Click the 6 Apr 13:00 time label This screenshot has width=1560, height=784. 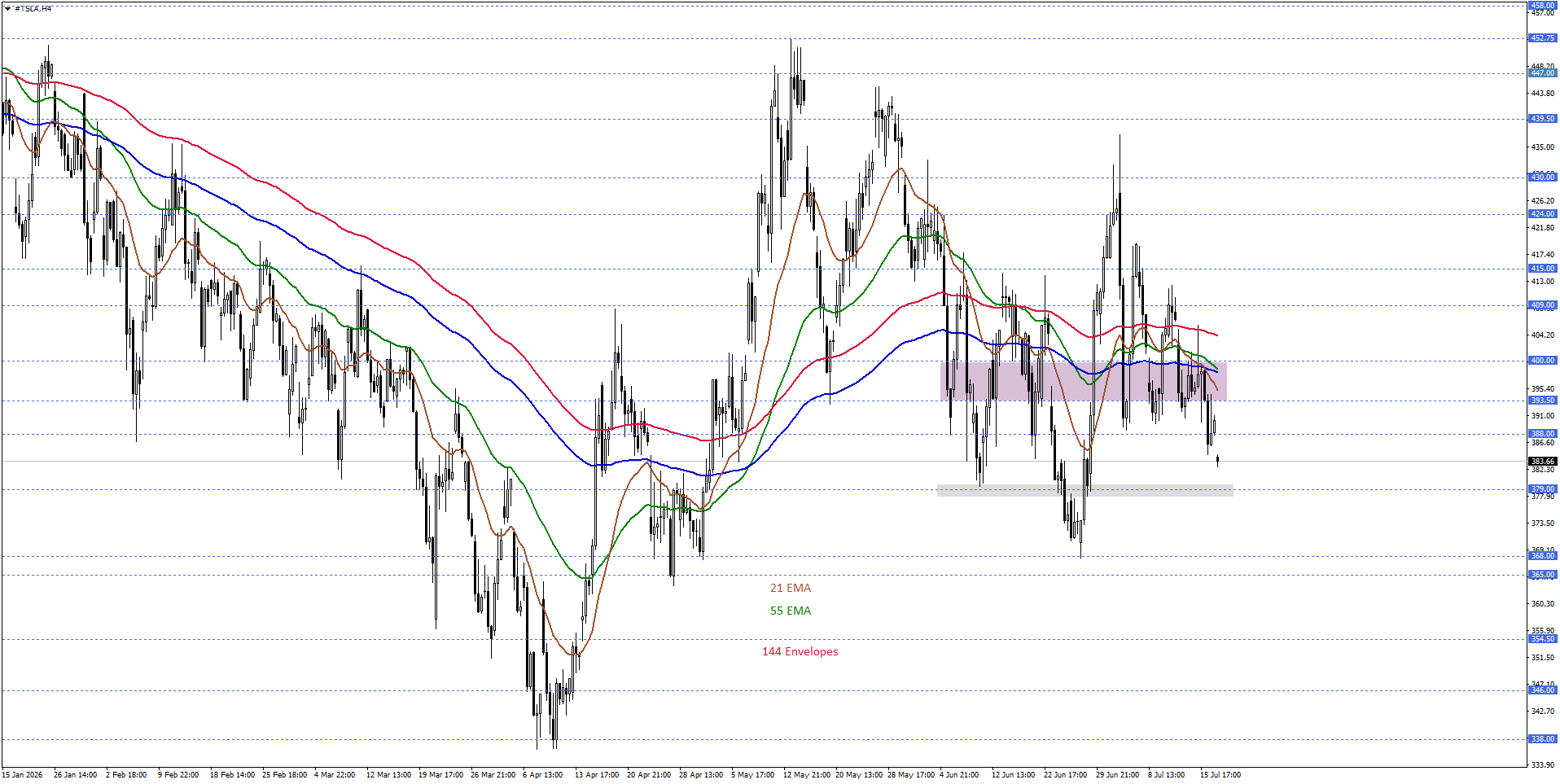[543, 775]
